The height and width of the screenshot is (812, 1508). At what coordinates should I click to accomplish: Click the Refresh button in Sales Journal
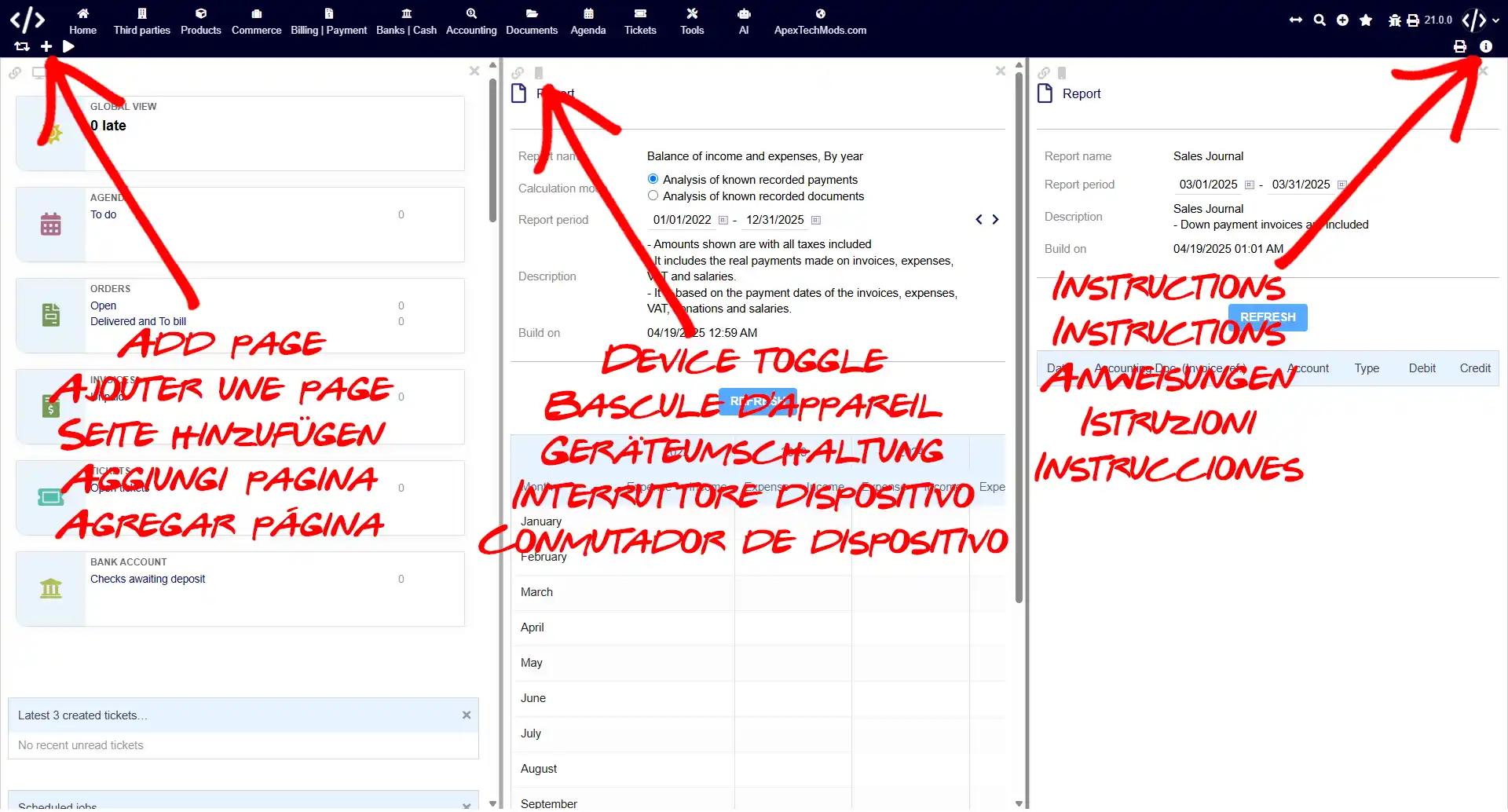coord(1268,317)
